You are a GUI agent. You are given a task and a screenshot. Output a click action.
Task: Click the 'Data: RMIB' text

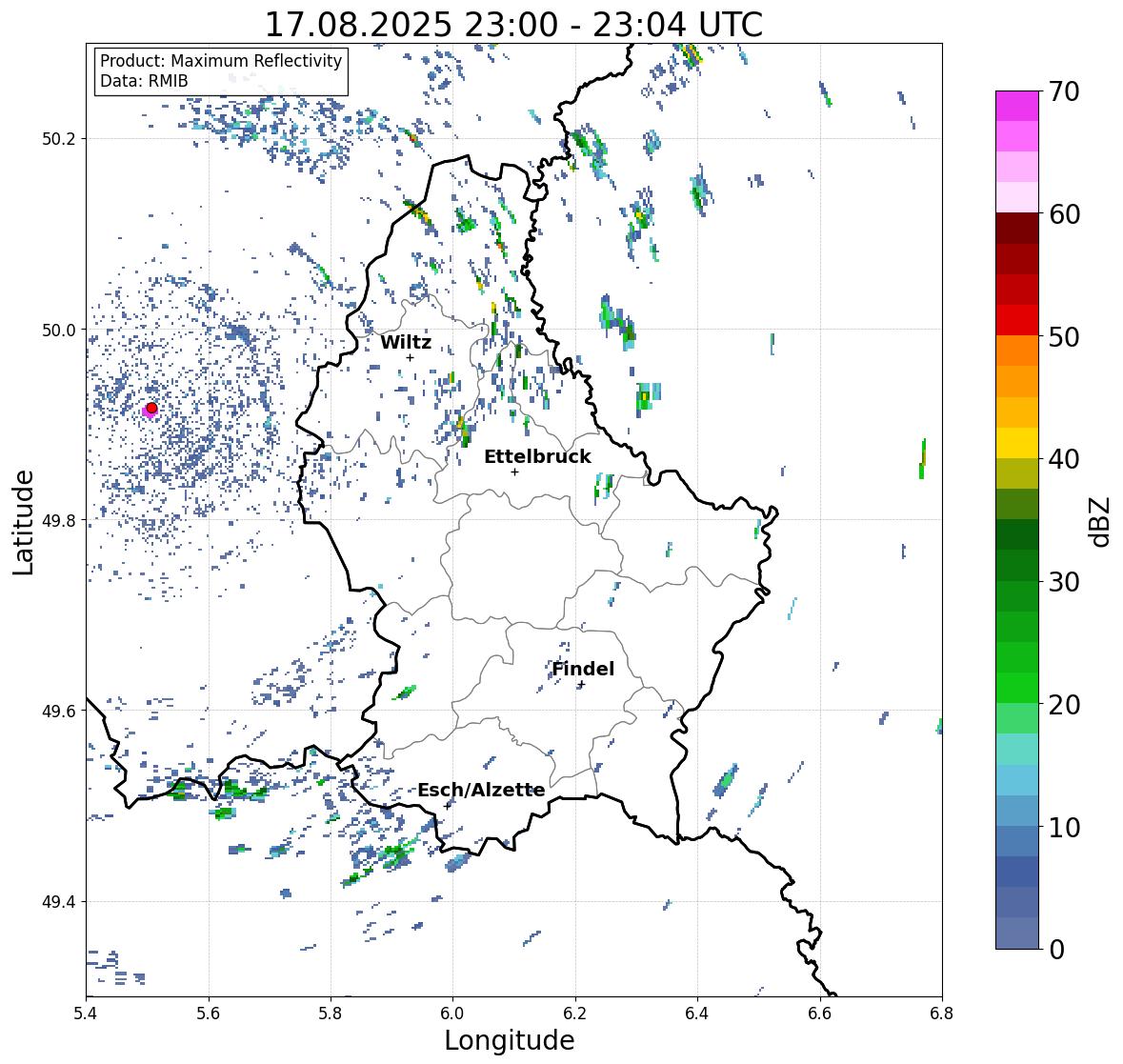[144, 81]
